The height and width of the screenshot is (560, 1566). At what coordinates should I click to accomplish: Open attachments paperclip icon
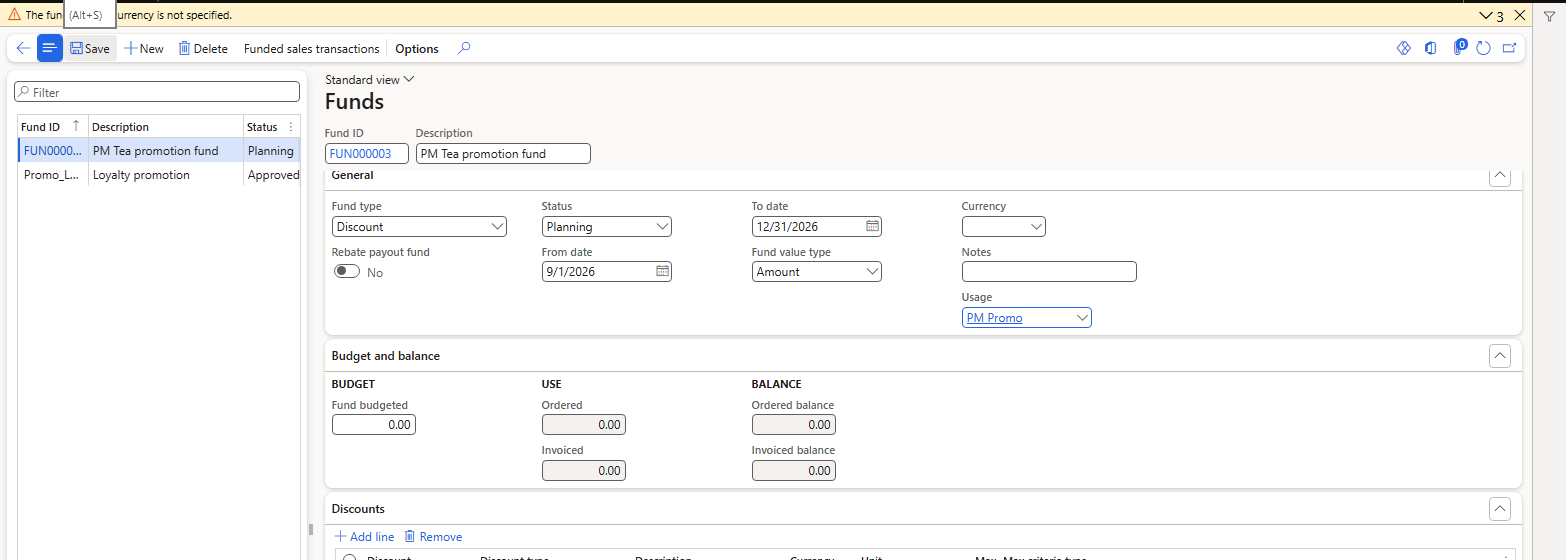(1459, 48)
